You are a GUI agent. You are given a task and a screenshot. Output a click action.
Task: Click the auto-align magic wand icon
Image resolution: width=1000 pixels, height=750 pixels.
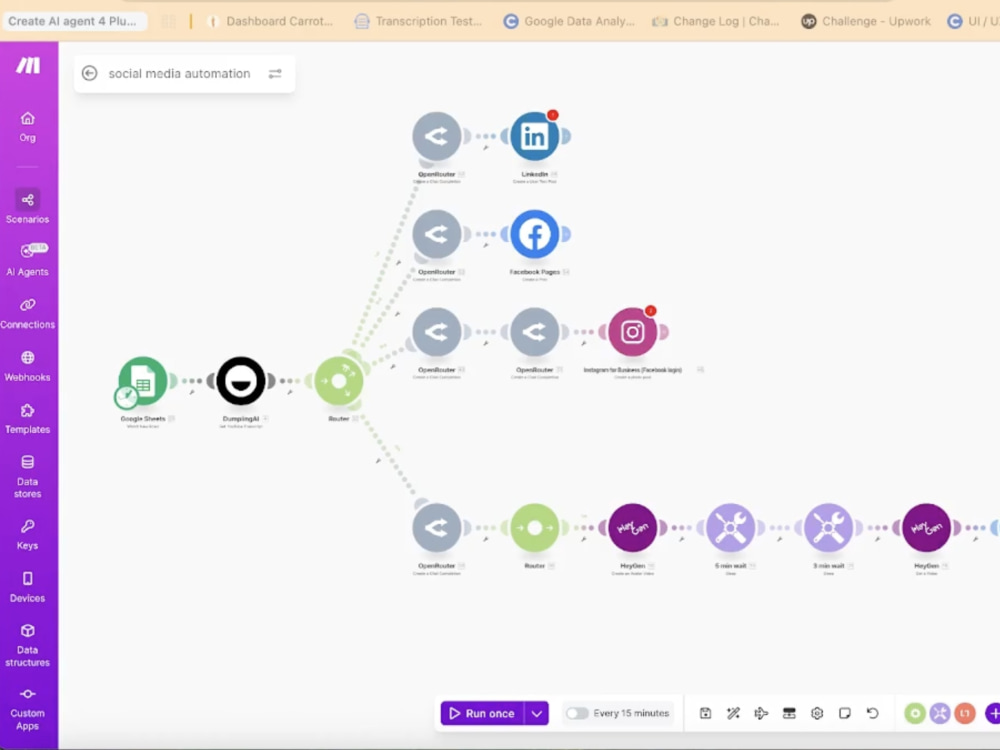pos(733,713)
